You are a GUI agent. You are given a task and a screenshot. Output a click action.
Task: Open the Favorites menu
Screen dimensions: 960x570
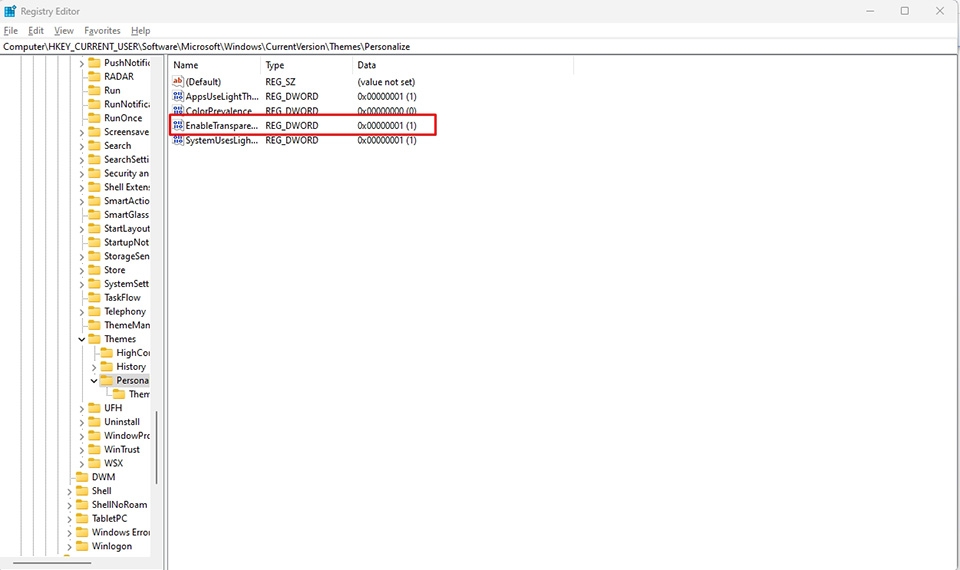point(102,31)
